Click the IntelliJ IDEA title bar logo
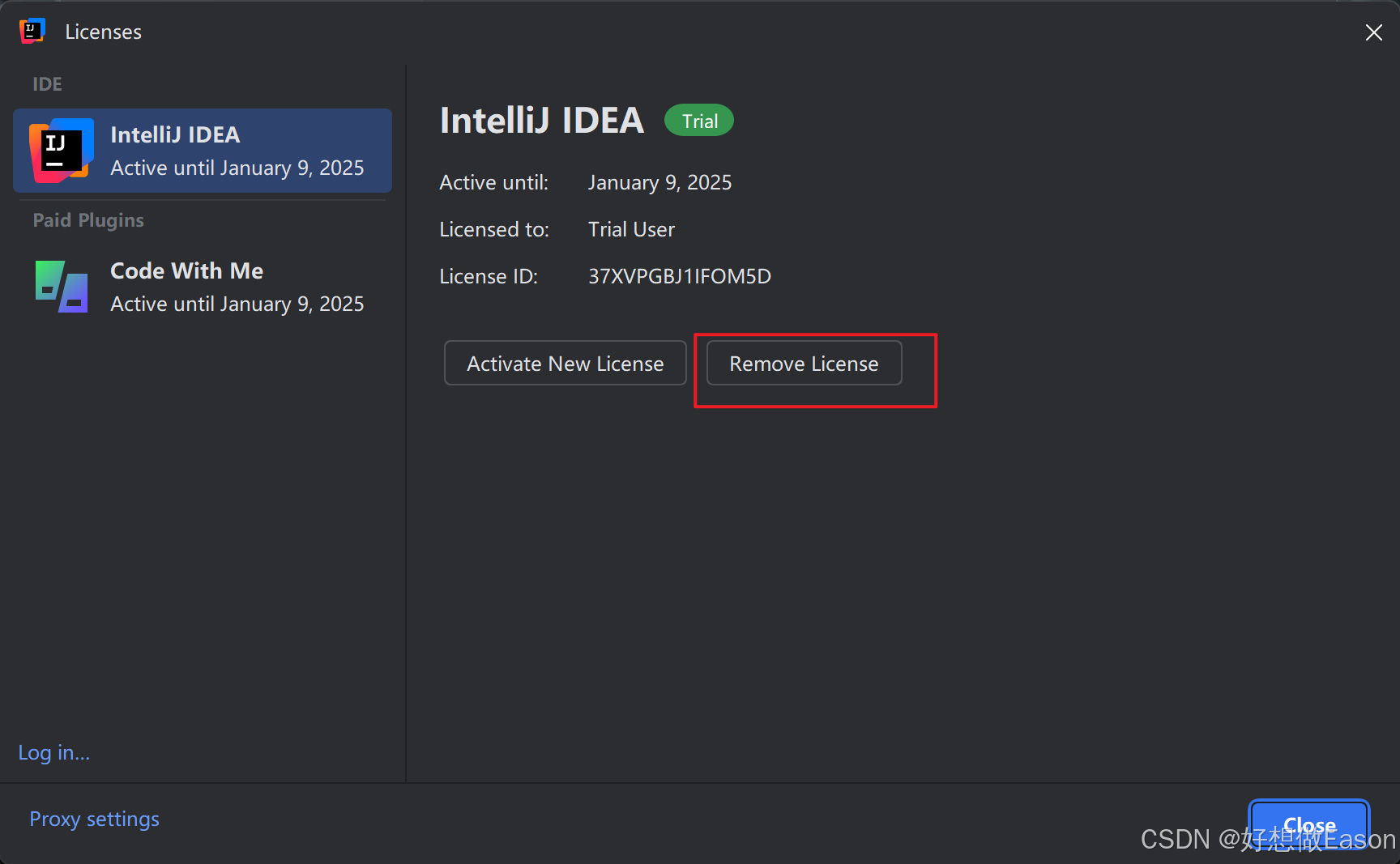This screenshot has height=864, width=1400. tap(32, 31)
